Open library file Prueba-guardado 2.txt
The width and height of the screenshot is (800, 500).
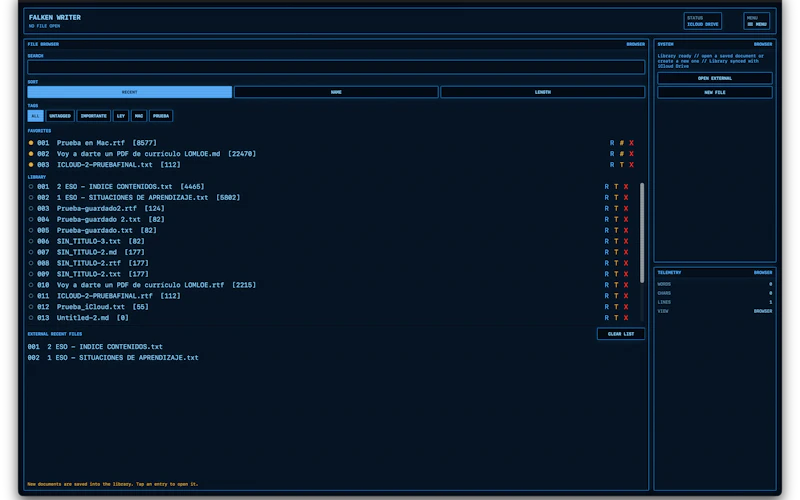98,219
